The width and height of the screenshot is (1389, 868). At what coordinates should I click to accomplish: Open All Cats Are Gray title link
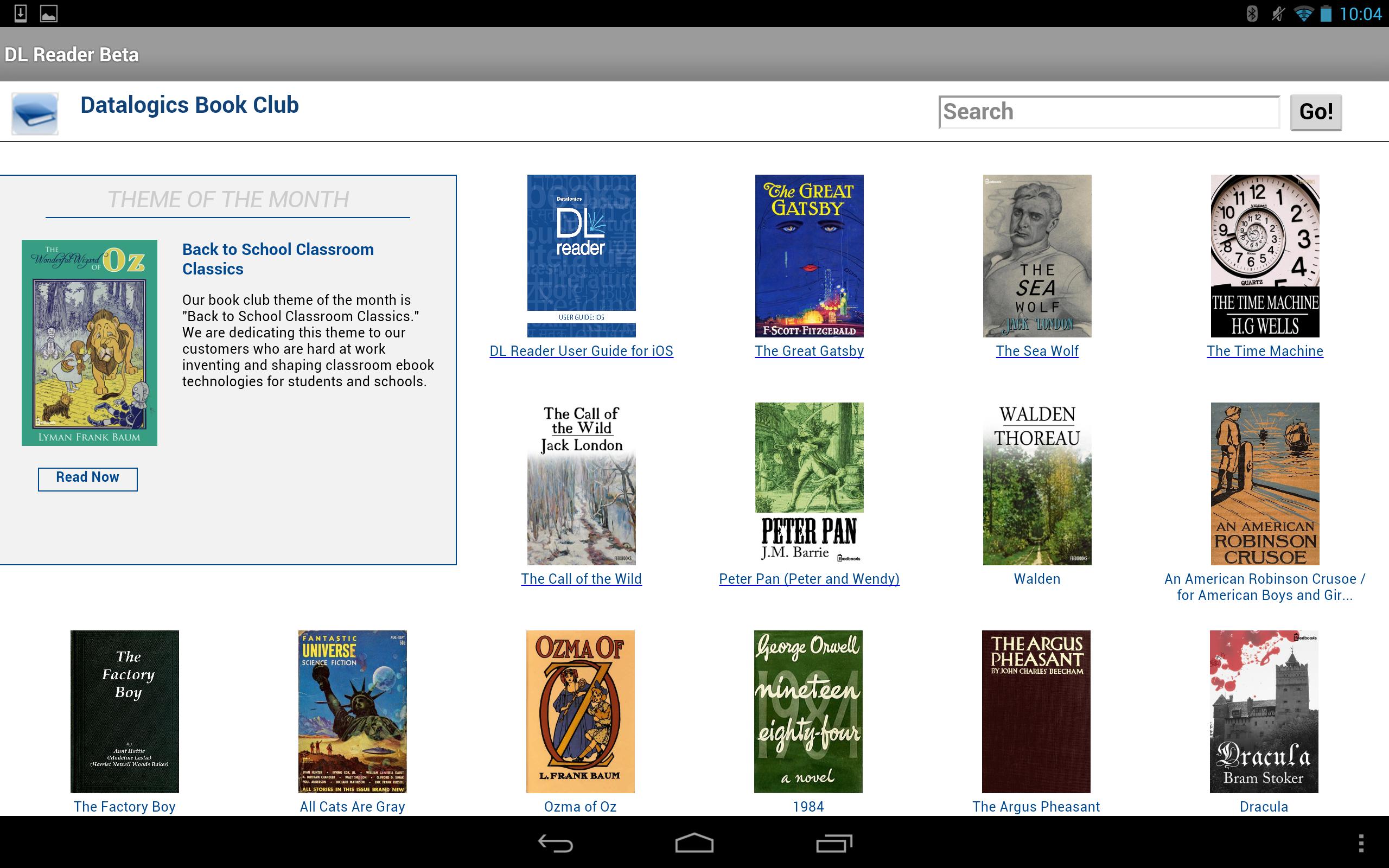tap(353, 807)
